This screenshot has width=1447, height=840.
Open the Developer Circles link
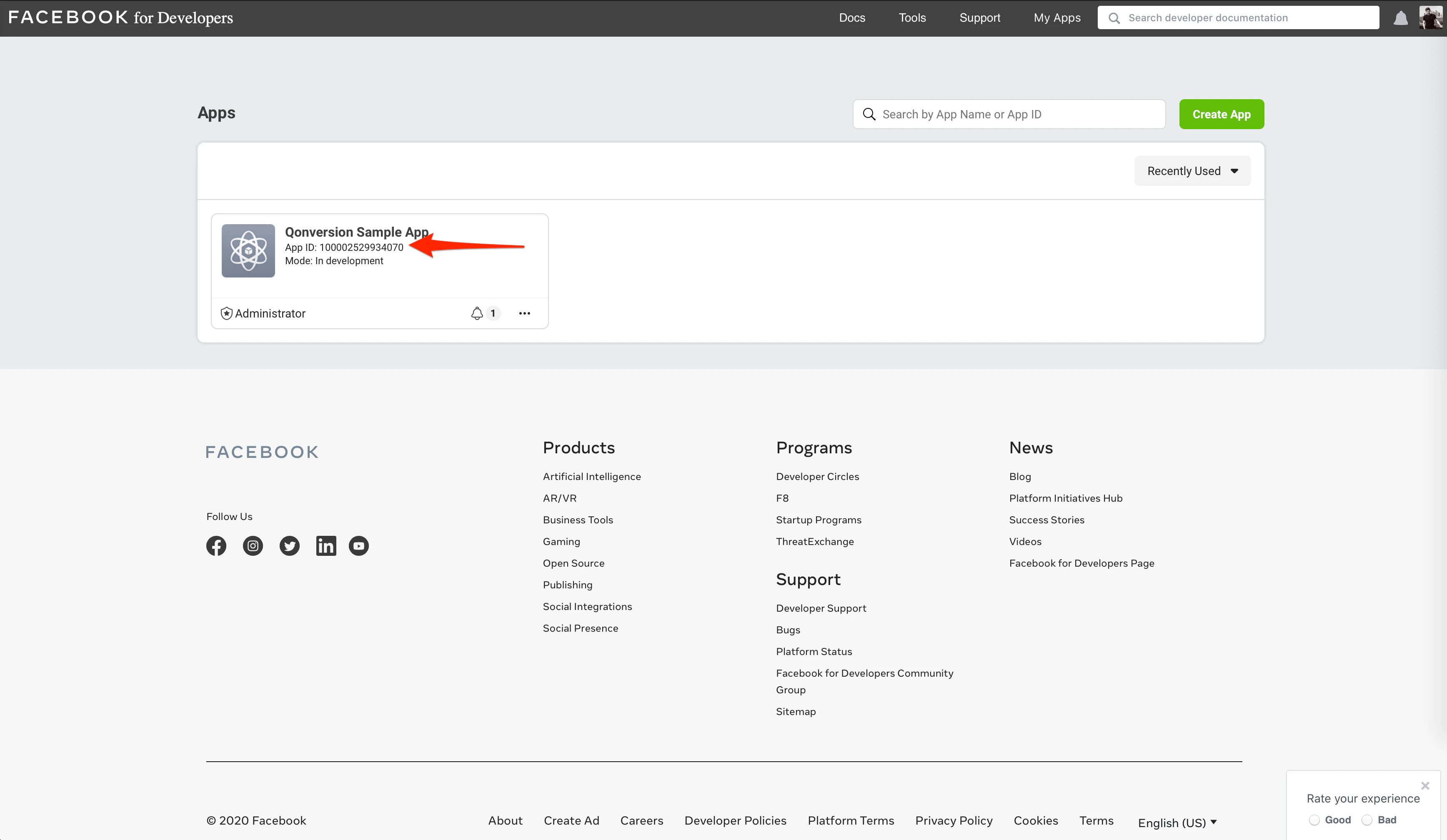817,477
